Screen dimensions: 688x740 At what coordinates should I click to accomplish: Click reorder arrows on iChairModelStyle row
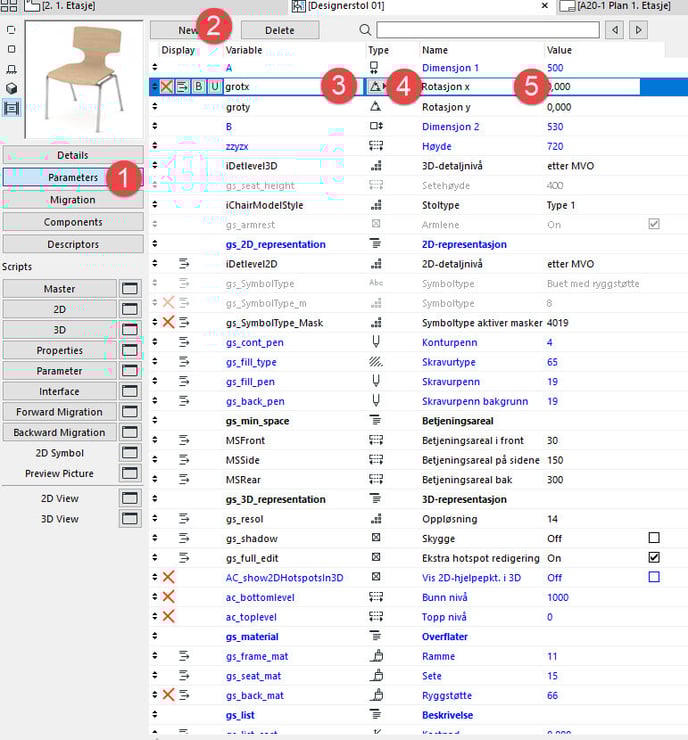155,205
